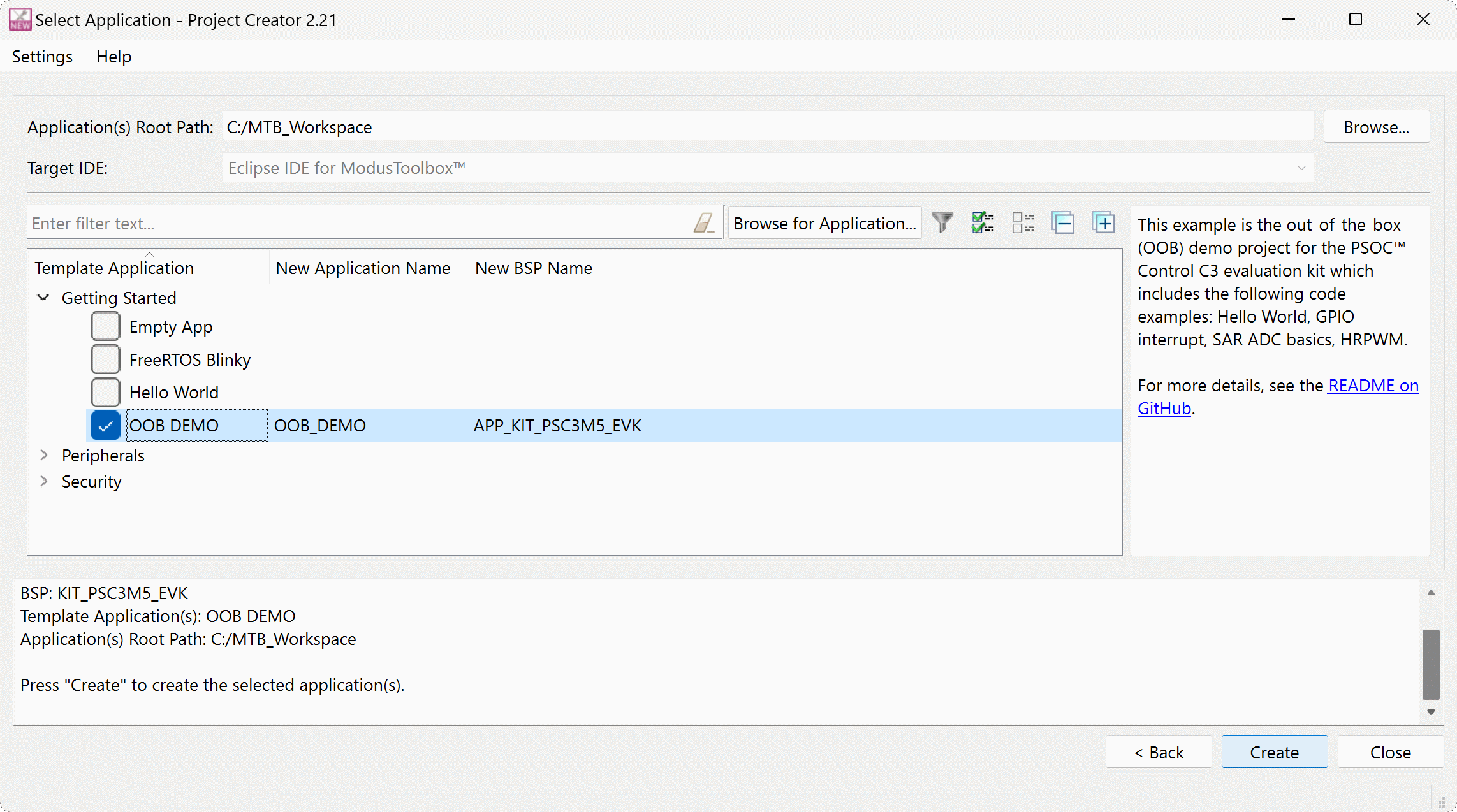This screenshot has height=812, width=1457.
Task: Select the Hello World label
Action: pyautogui.click(x=173, y=393)
